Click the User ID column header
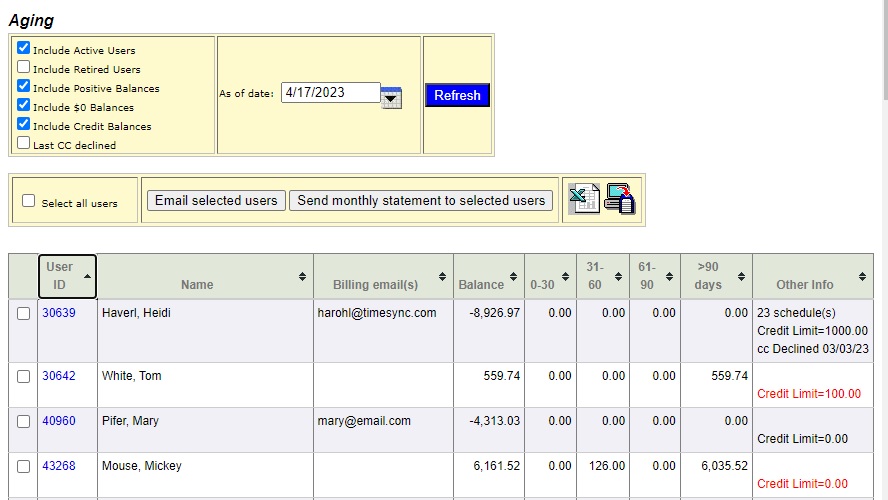888x500 pixels. 67,276
